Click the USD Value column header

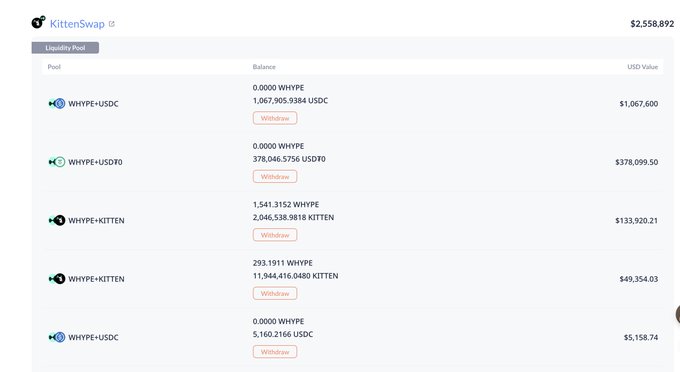[x=642, y=67]
